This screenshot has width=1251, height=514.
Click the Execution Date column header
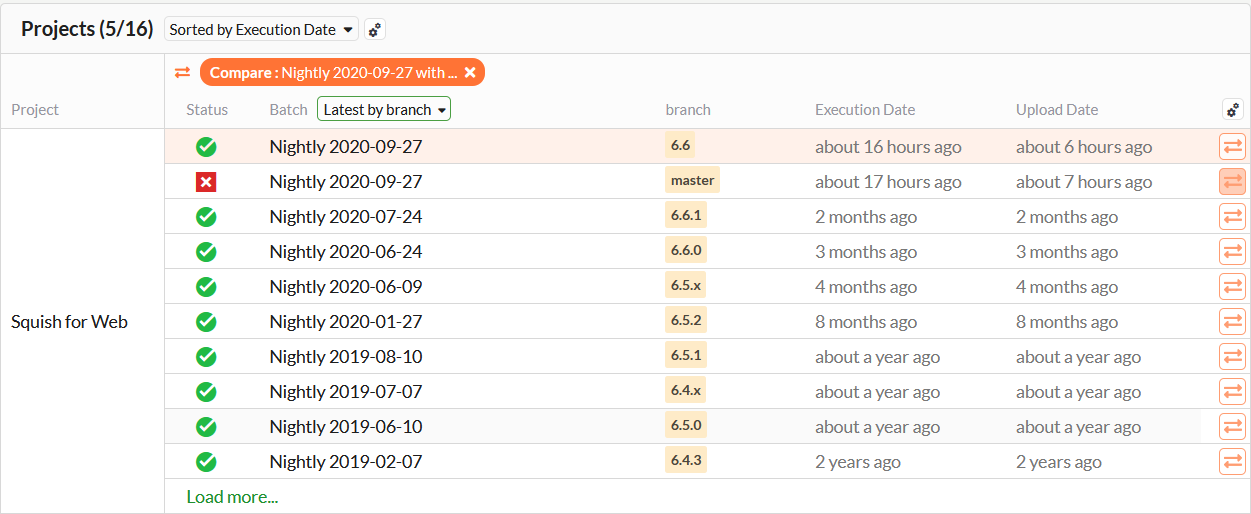865,110
